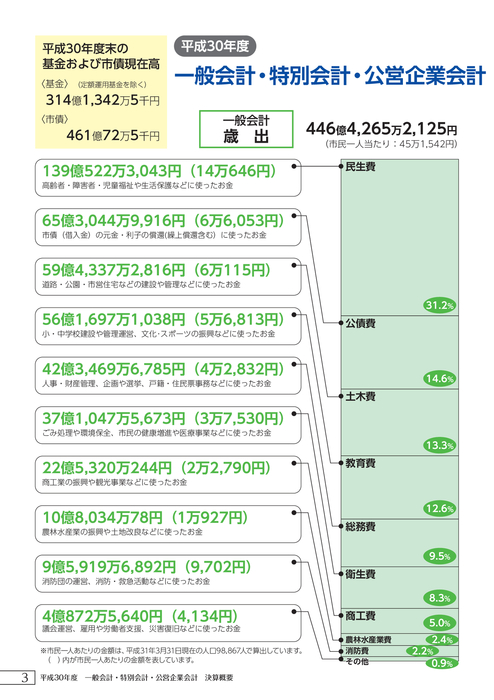Click the 14.6% badge in 公債費

point(440,379)
